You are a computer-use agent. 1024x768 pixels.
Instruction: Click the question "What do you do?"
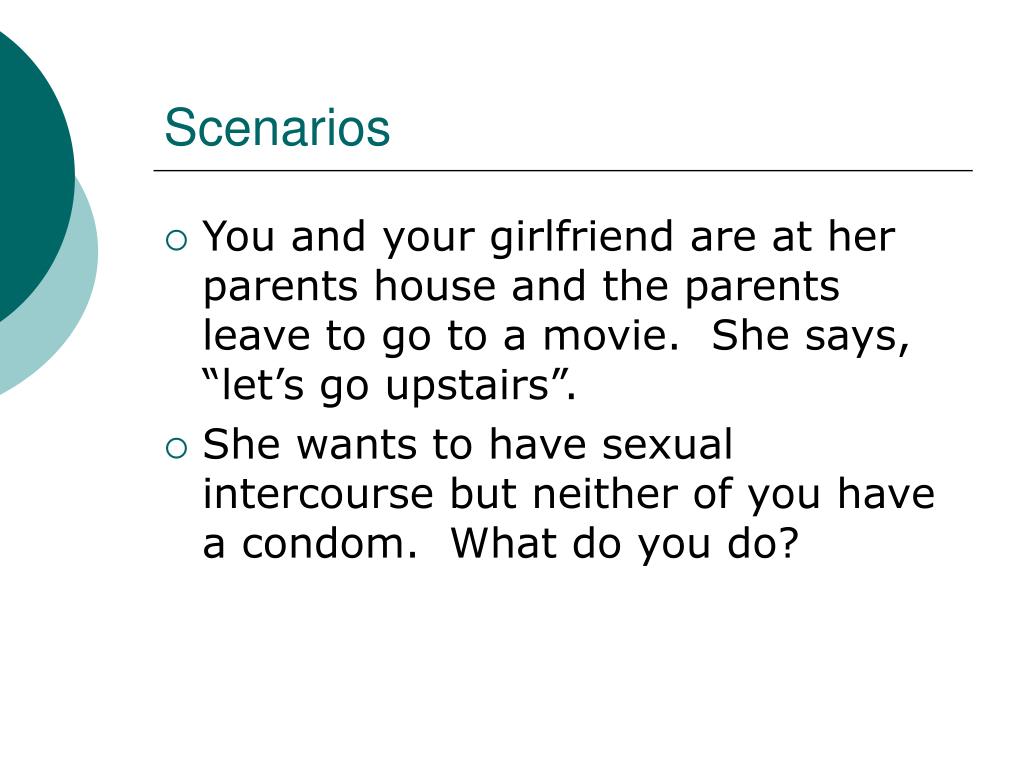(625, 545)
